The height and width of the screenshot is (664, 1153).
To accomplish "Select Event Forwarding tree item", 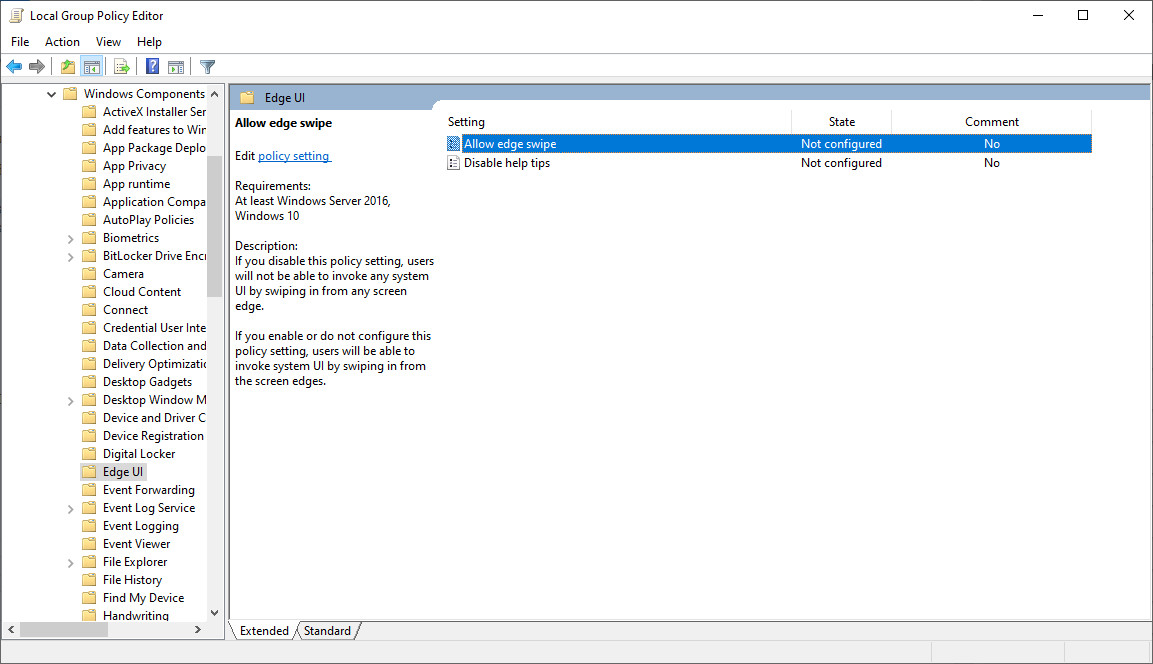I will [149, 490].
